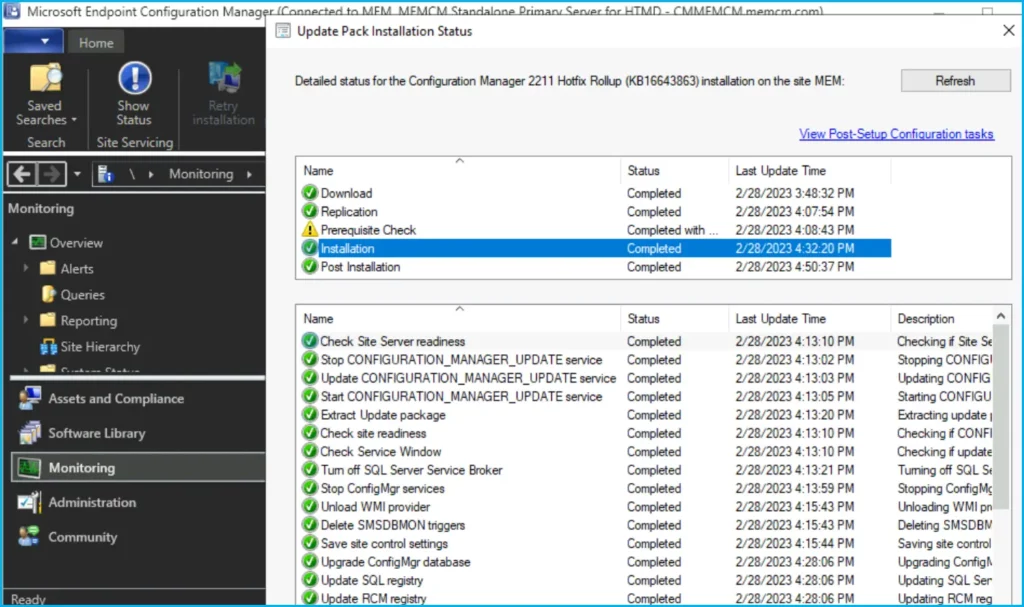The height and width of the screenshot is (607, 1024).
Task: Collapse the Overview tree node
Action: (x=14, y=242)
